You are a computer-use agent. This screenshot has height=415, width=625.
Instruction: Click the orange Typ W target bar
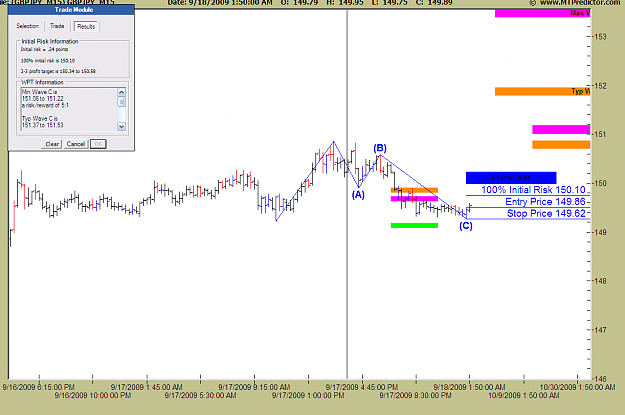(542, 91)
